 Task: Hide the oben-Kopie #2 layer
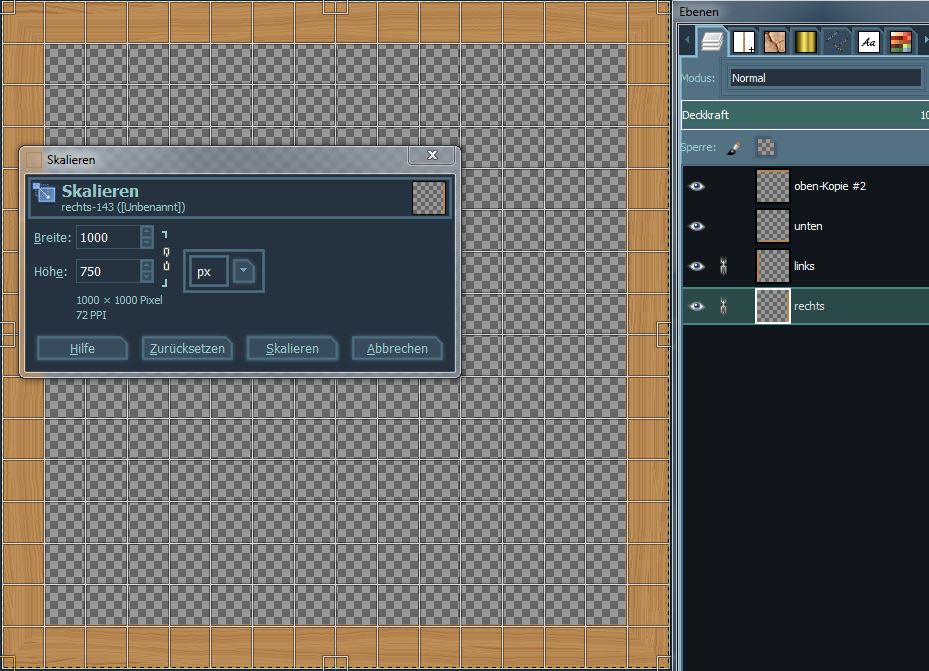tap(697, 186)
